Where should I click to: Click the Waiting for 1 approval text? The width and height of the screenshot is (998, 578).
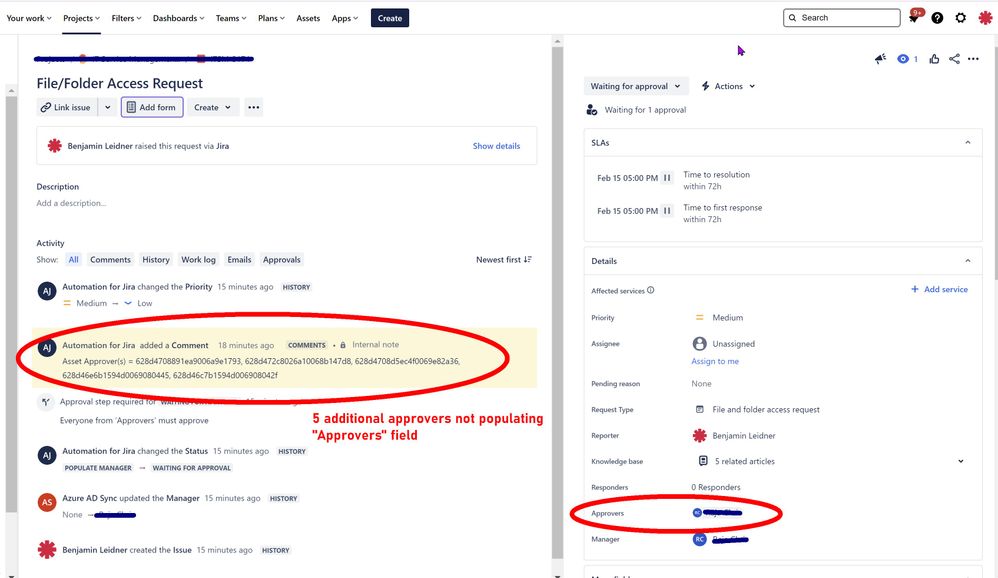pos(645,109)
